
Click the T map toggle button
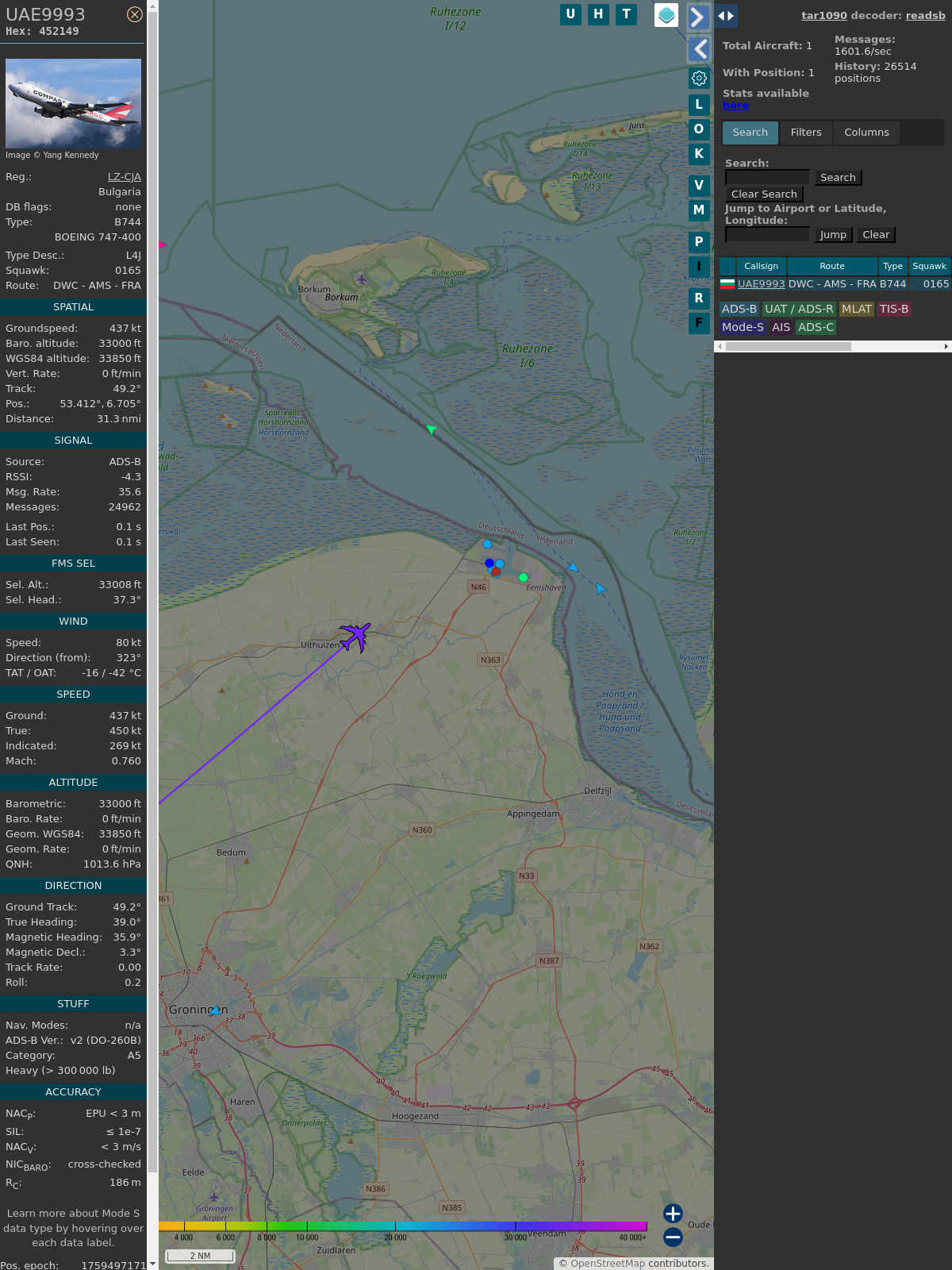tap(627, 14)
